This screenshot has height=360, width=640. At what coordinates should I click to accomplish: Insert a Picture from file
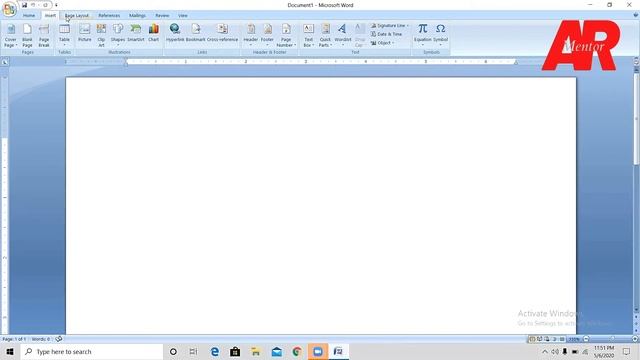[84, 33]
